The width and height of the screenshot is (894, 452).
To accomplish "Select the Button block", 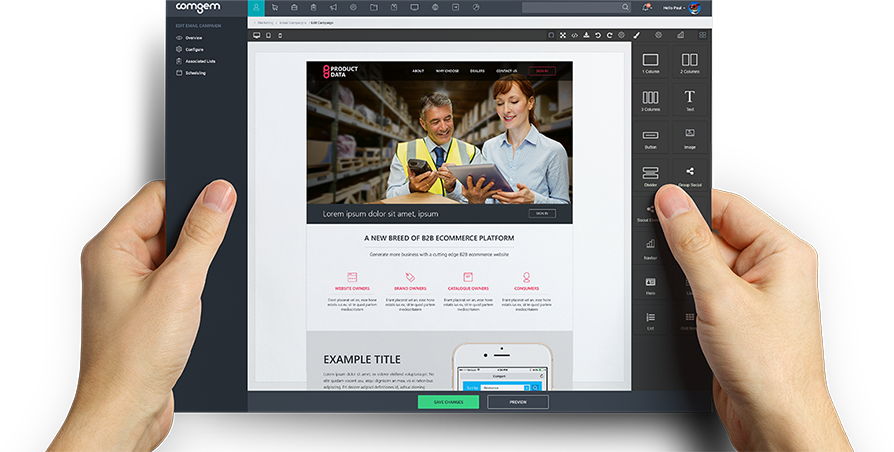I will click(x=651, y=138).
